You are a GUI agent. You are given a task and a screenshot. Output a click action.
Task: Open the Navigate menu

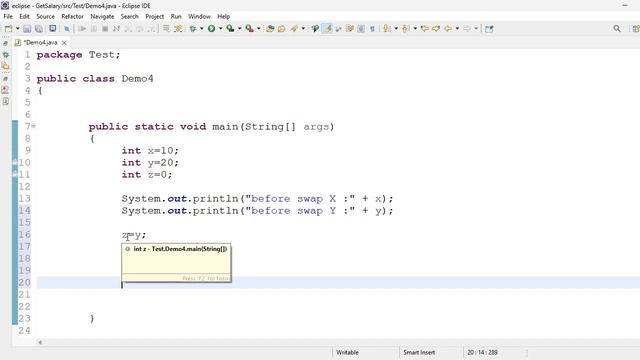pos(102,16)
